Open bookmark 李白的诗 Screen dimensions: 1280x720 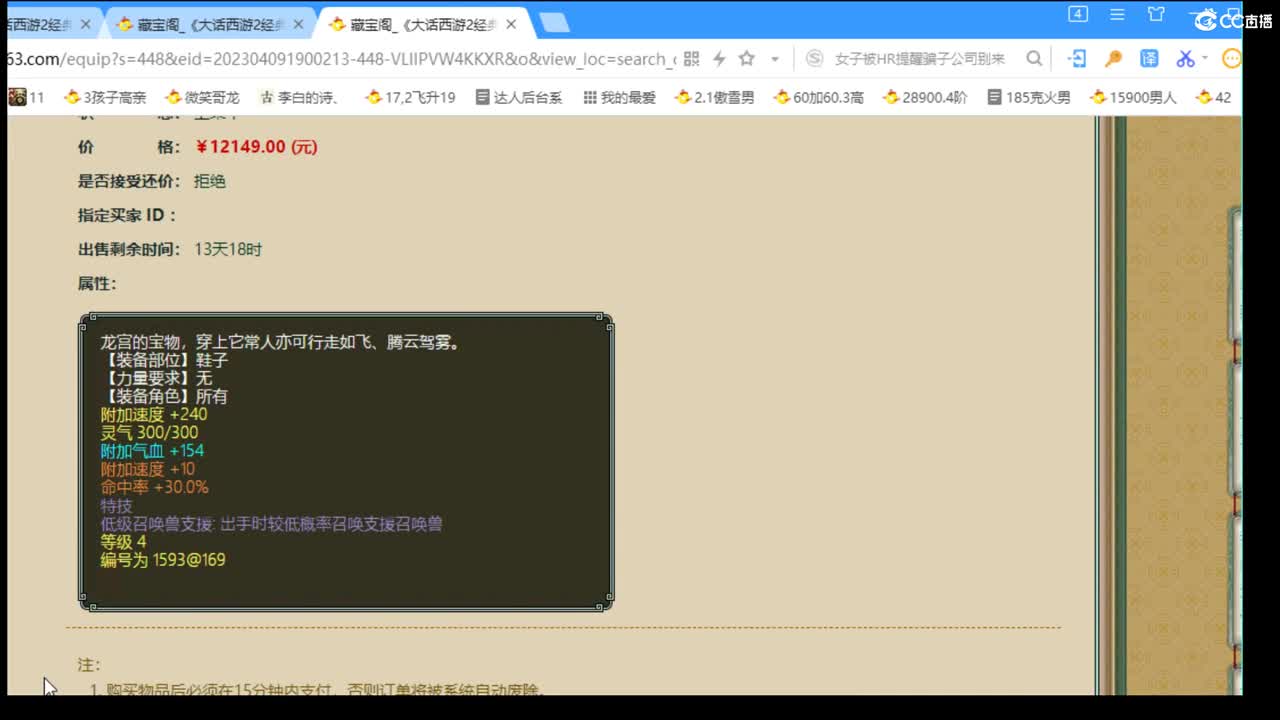pos(299,97)
